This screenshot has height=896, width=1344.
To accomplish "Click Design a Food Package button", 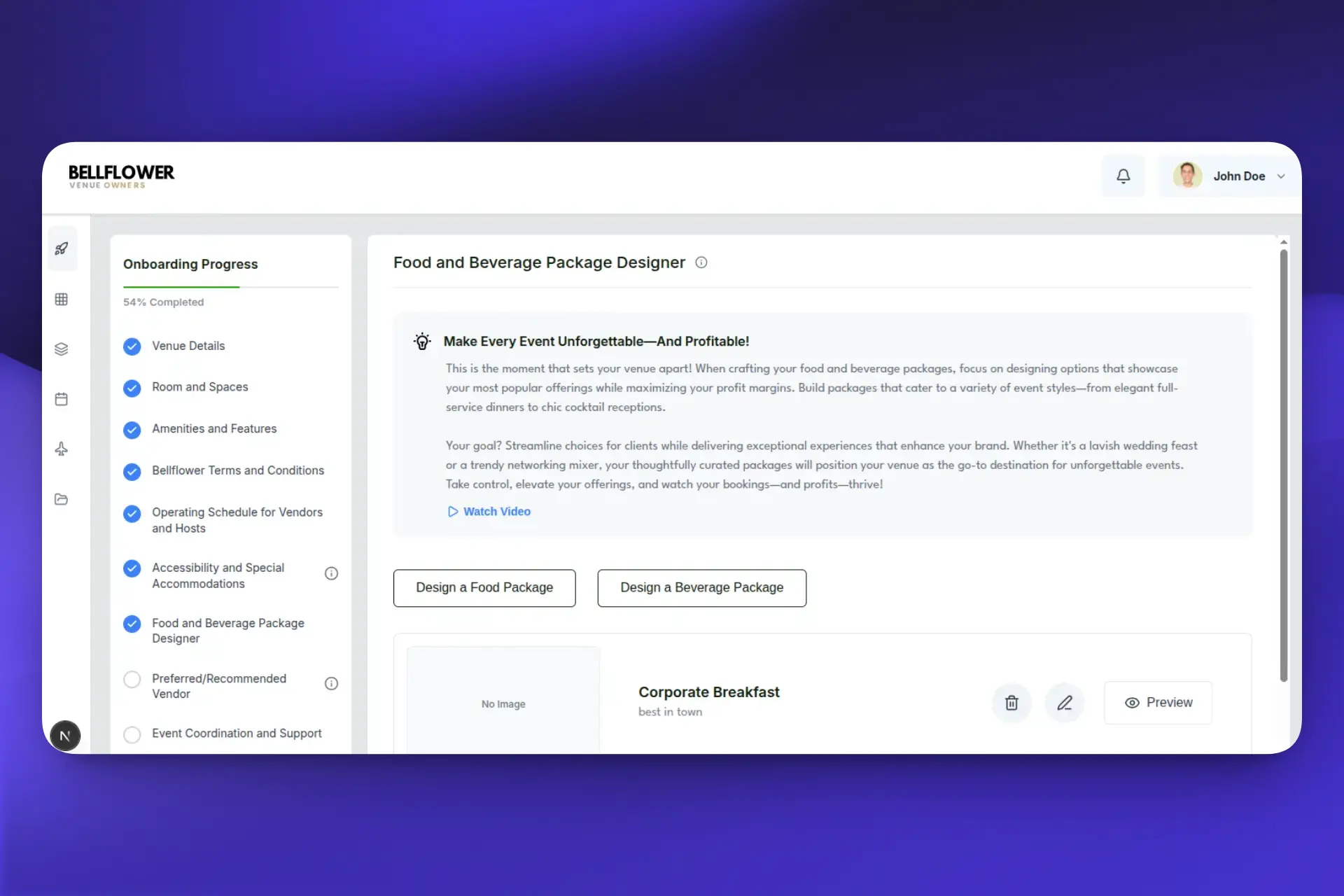I will (484, 588).
